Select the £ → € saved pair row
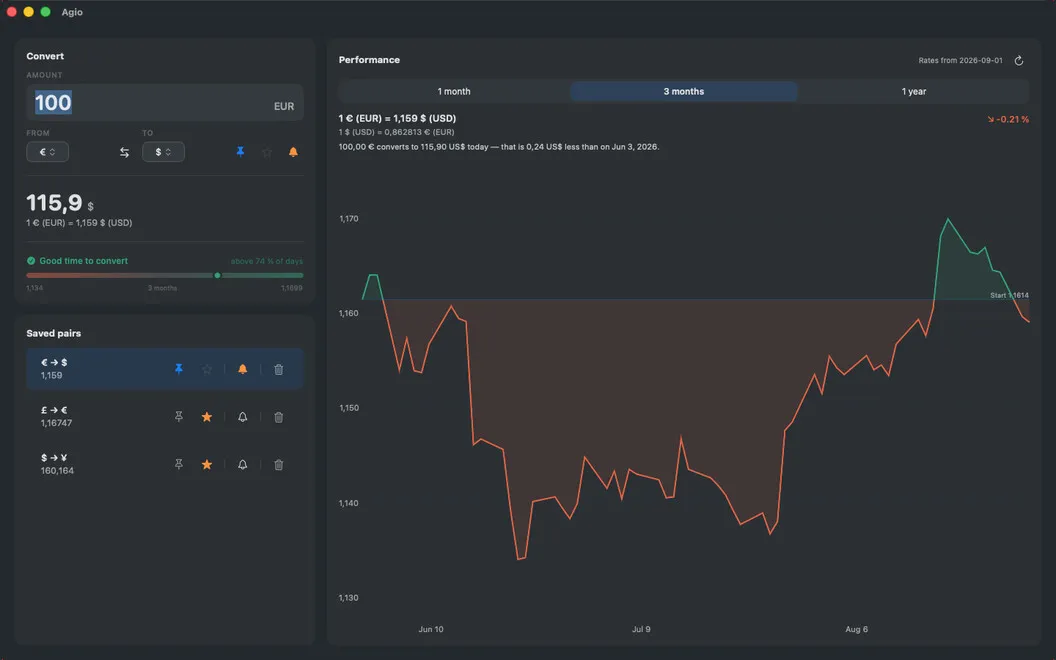The image size is (1056, 660). (x=164, y=417)
